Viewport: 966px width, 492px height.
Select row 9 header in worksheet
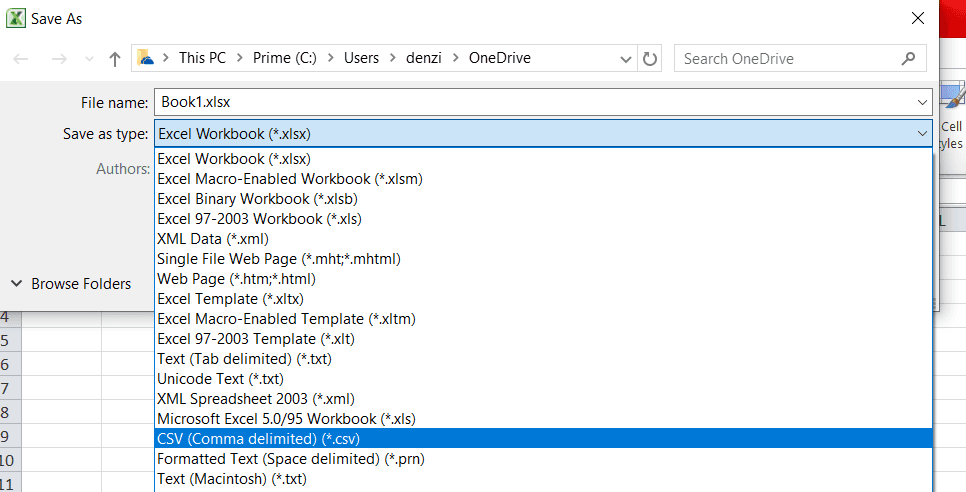click(x=10, y=437)
